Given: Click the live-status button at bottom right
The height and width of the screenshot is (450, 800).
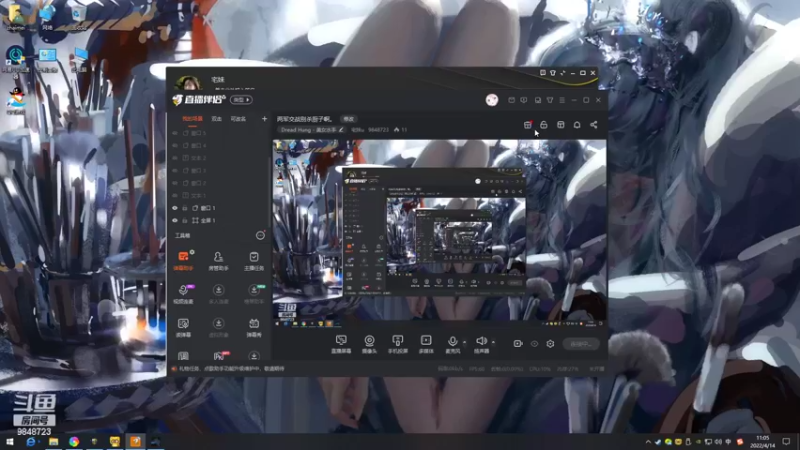Looking at the screenshot, I should [x=581, y=344].
